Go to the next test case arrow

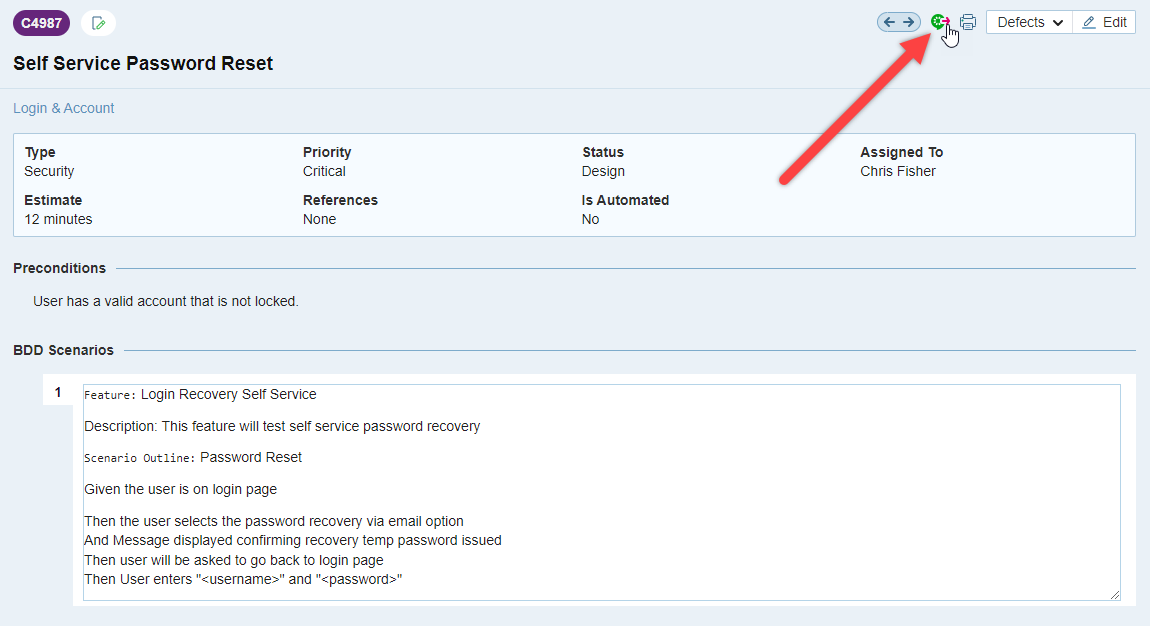(x=908, y=22)
